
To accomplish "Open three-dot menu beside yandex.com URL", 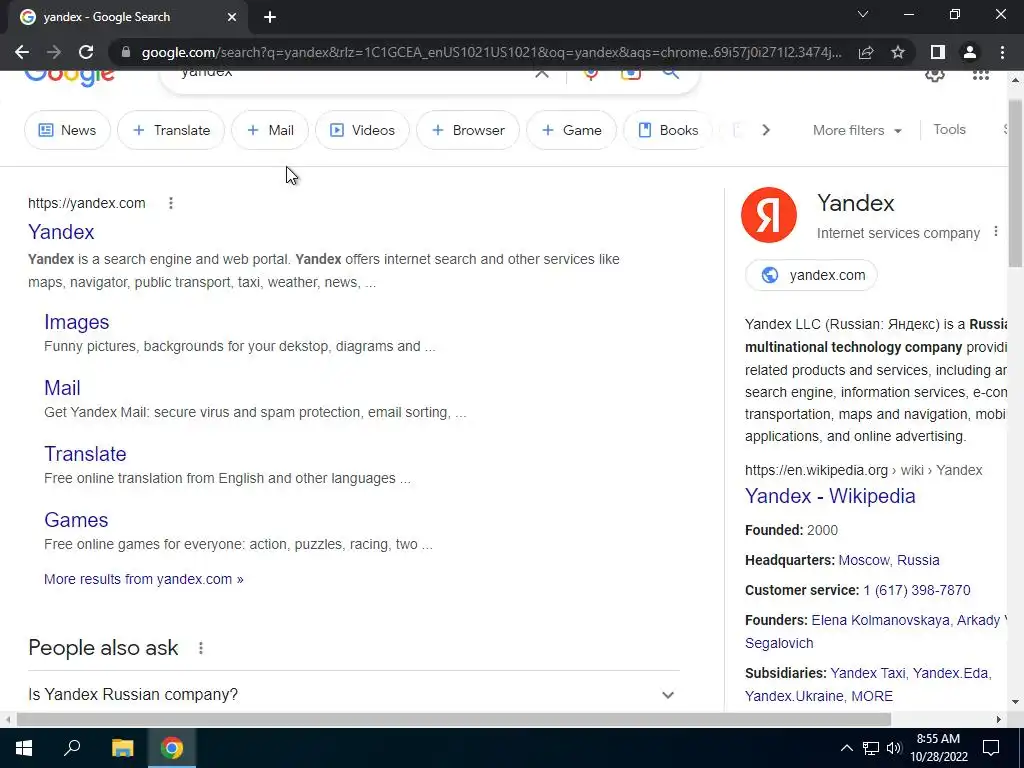I will (170, 203).
